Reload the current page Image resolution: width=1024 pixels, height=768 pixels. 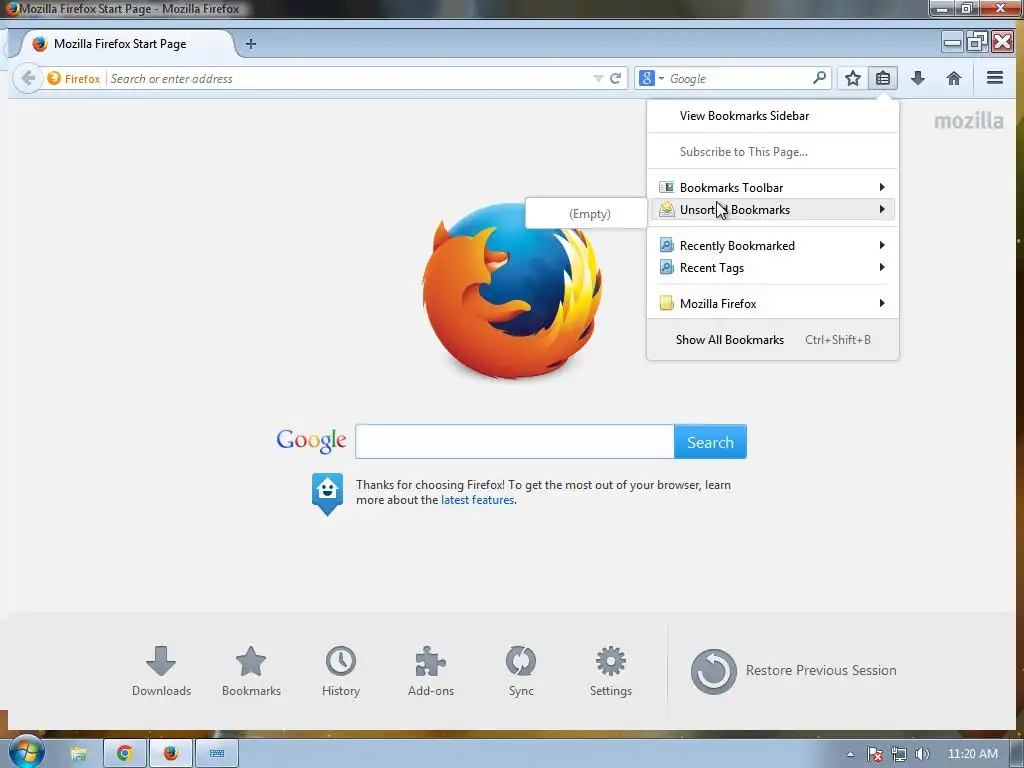(615, 78)
